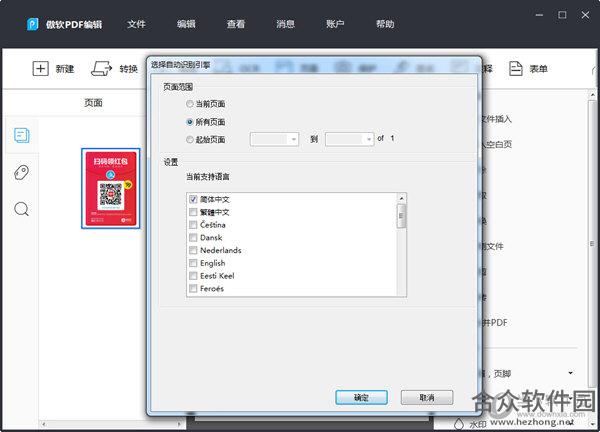Check the Čeština language checkbox
This screenshot has height=432, width=600.
point(193,225)
